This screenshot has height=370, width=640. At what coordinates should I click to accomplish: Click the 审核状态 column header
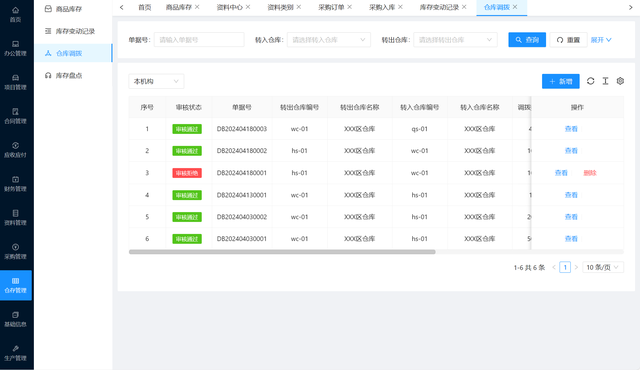point(189,107)
